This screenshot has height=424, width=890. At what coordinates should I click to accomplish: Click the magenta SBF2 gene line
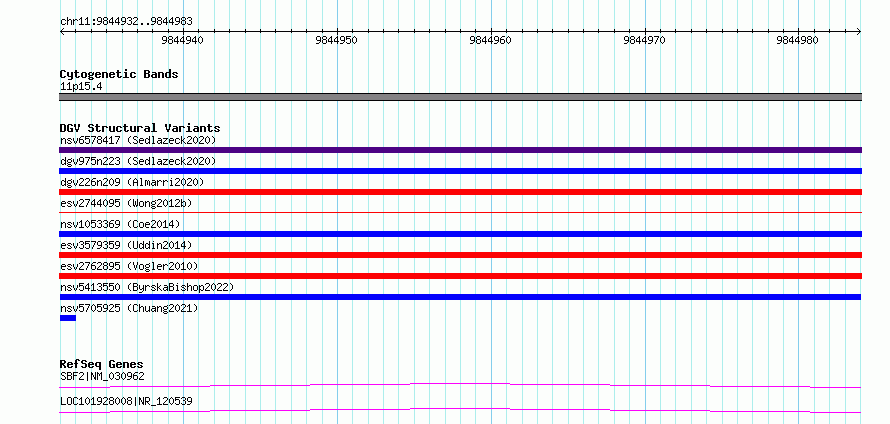[460, 386]
